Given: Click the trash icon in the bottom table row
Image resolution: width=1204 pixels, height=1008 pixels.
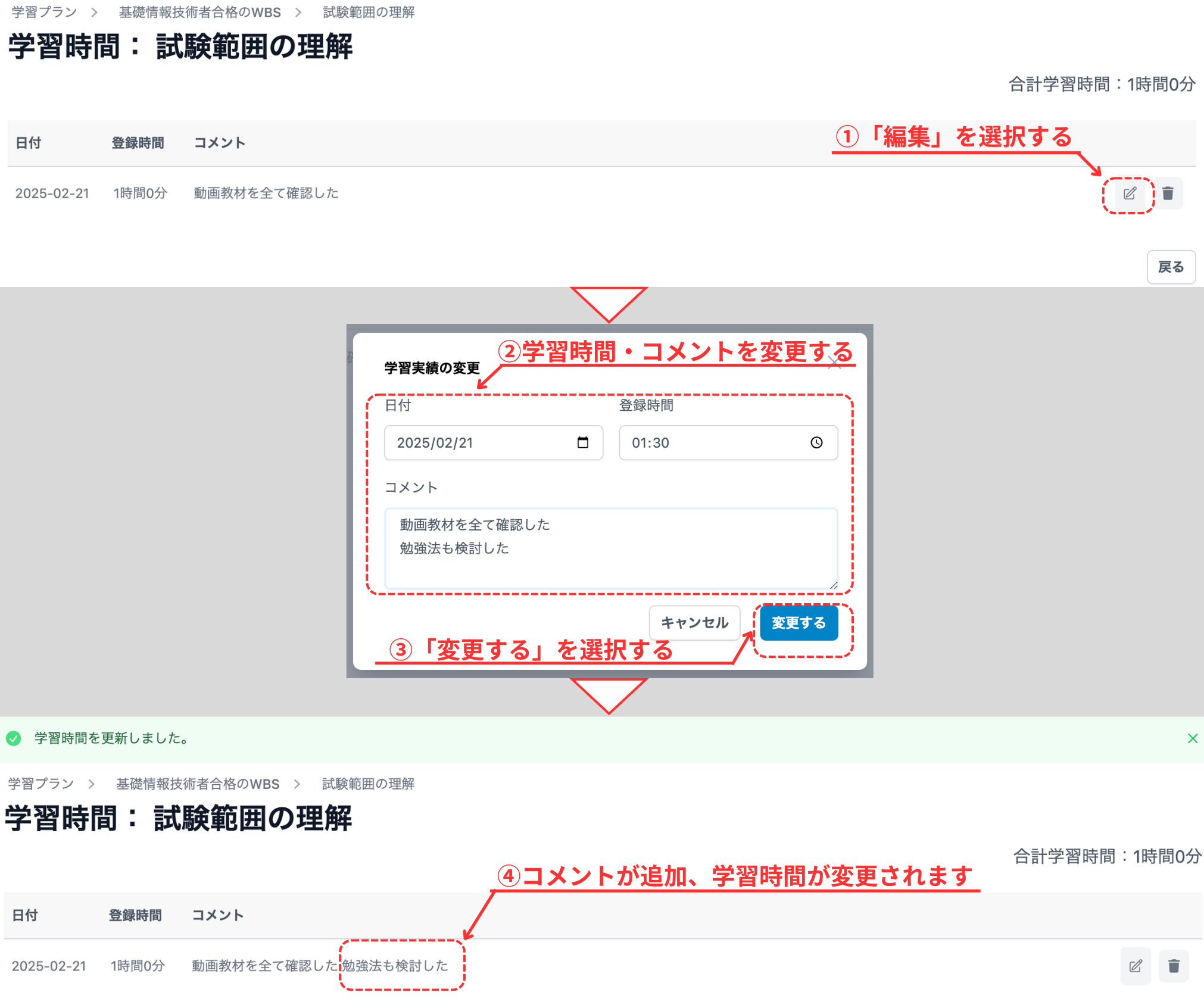Looking at the screenshot, I should [x=1173, y=966].
